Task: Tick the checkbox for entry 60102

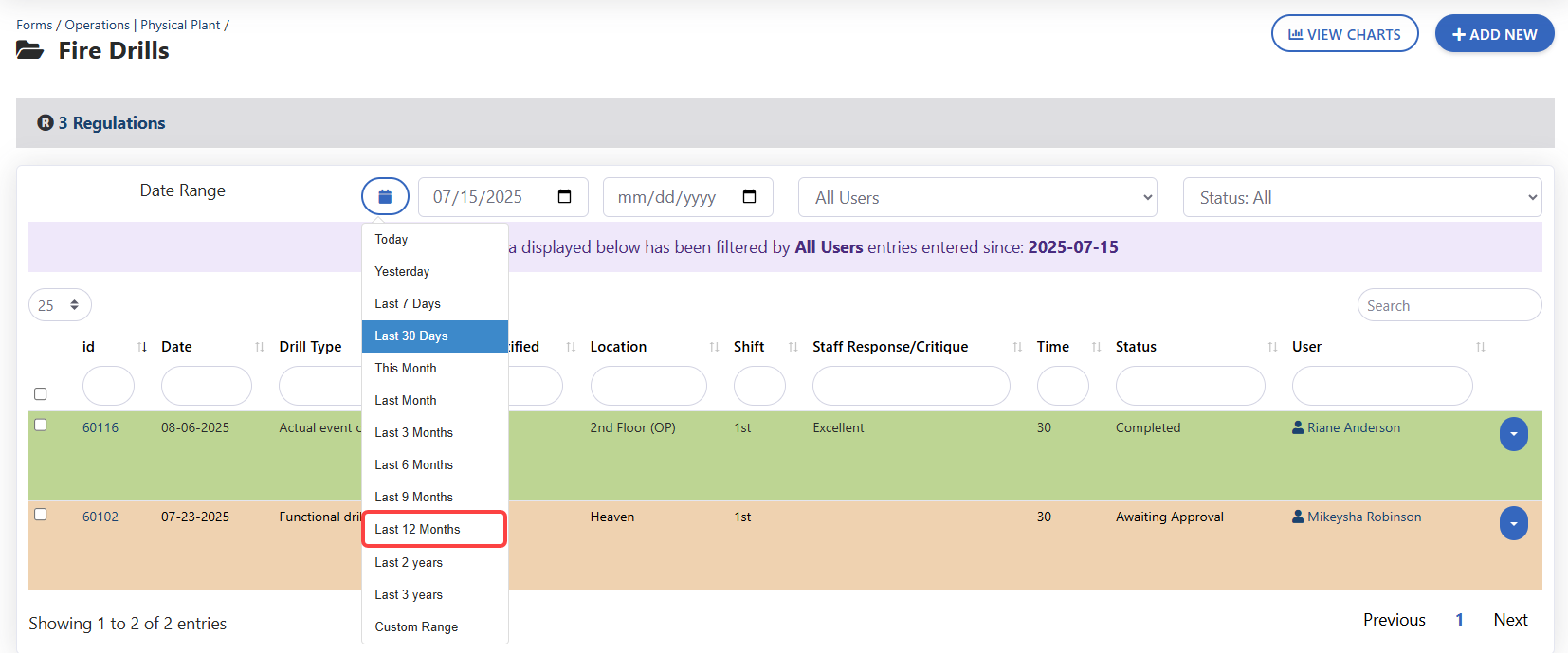Action: tap(40, 515)
